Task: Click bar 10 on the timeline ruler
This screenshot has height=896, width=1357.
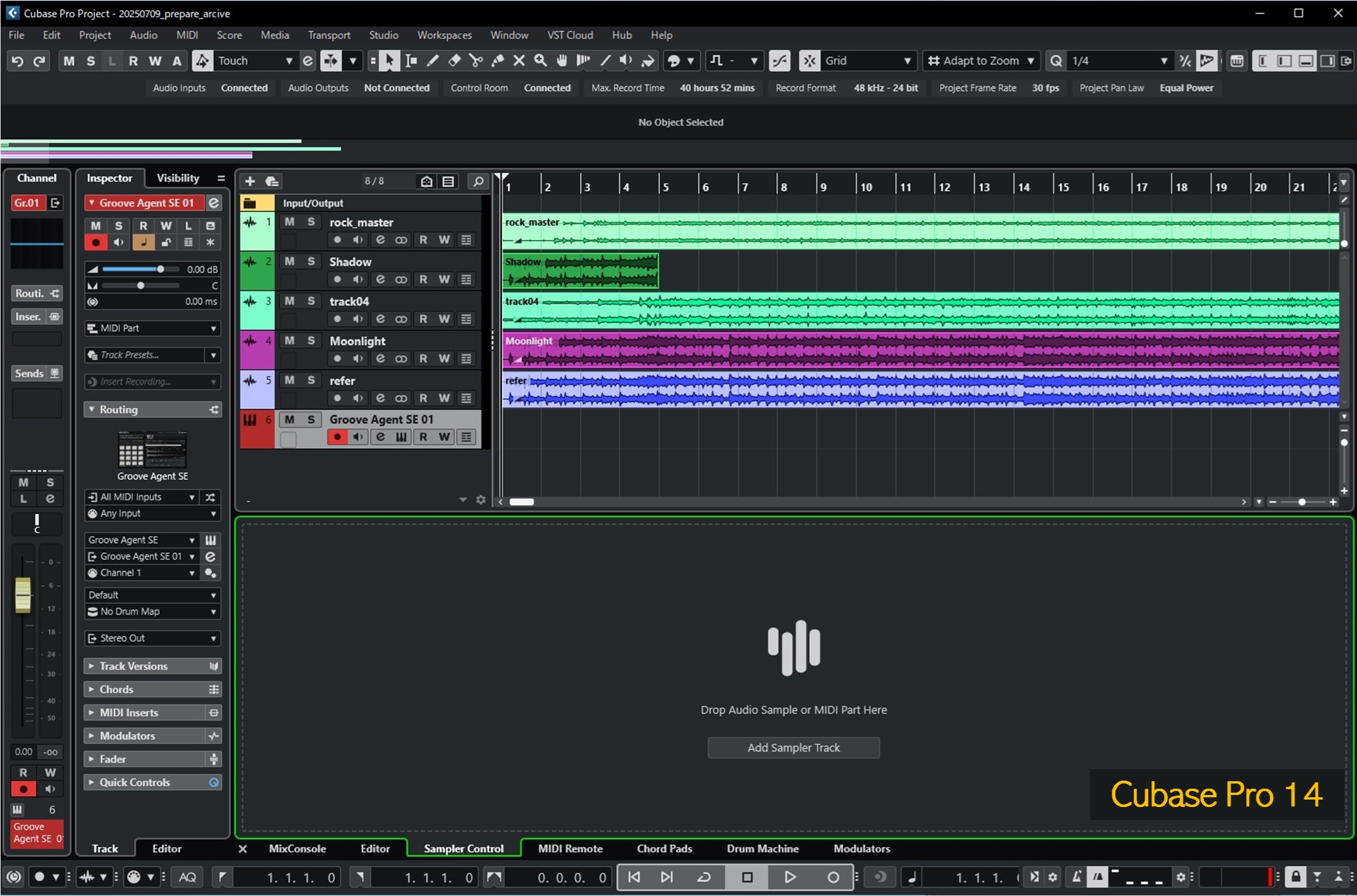Action: 866,187
